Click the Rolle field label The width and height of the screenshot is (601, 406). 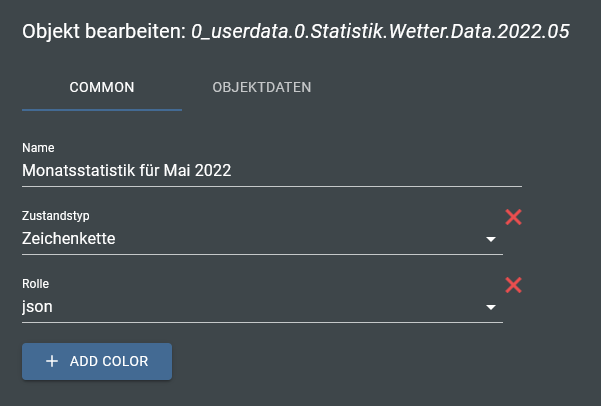tap(35, 284)
